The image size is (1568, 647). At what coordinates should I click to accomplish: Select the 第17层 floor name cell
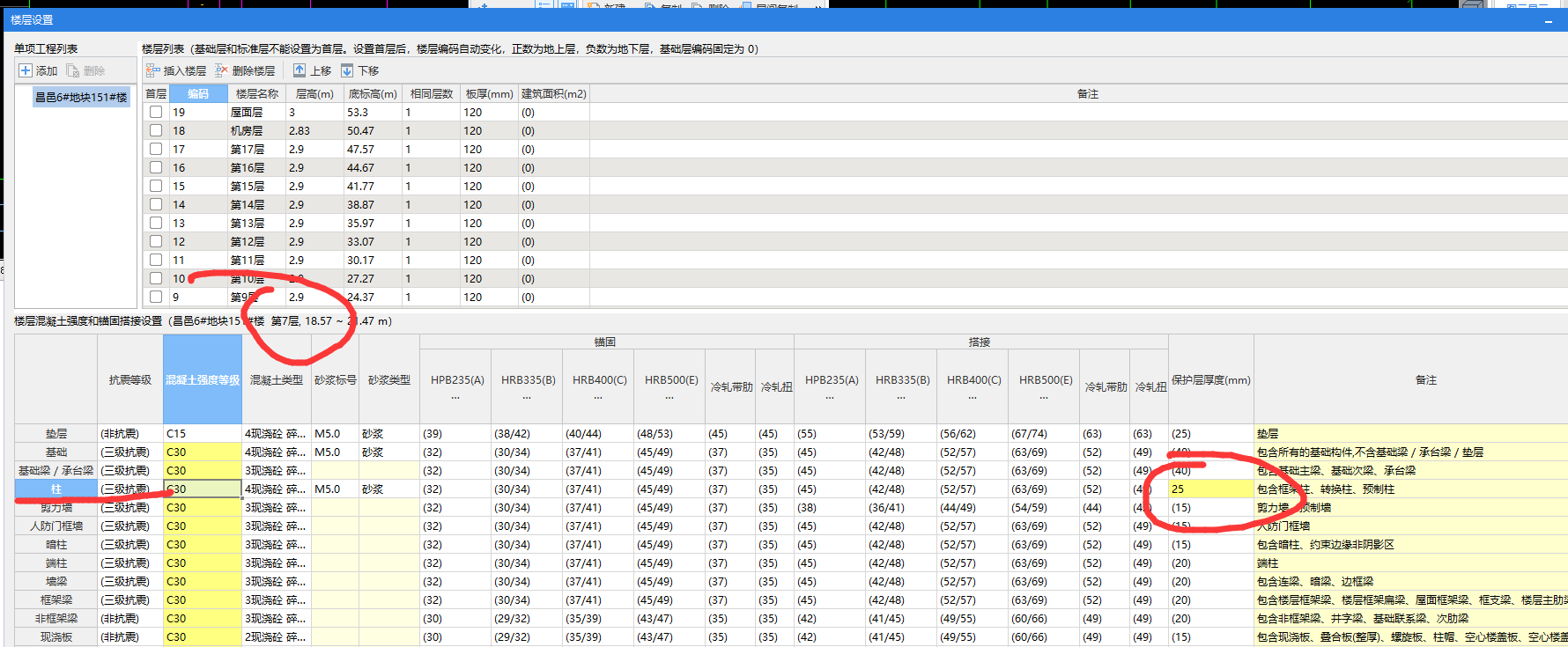coord(257,149)
